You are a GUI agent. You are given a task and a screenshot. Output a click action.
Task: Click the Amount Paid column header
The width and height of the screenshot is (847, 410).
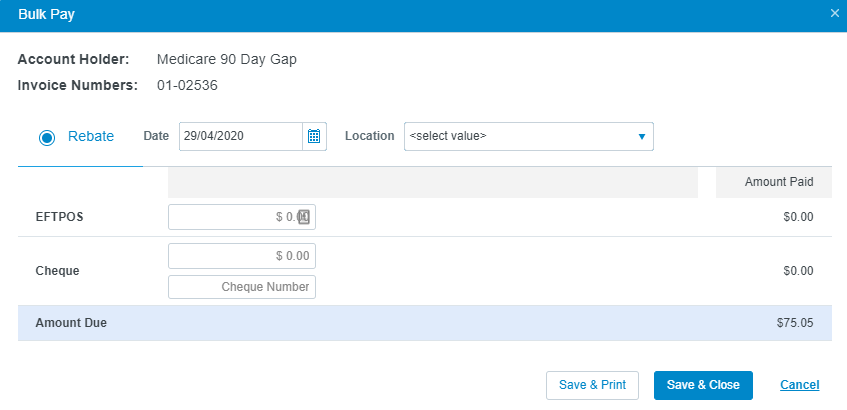[779, 182]
